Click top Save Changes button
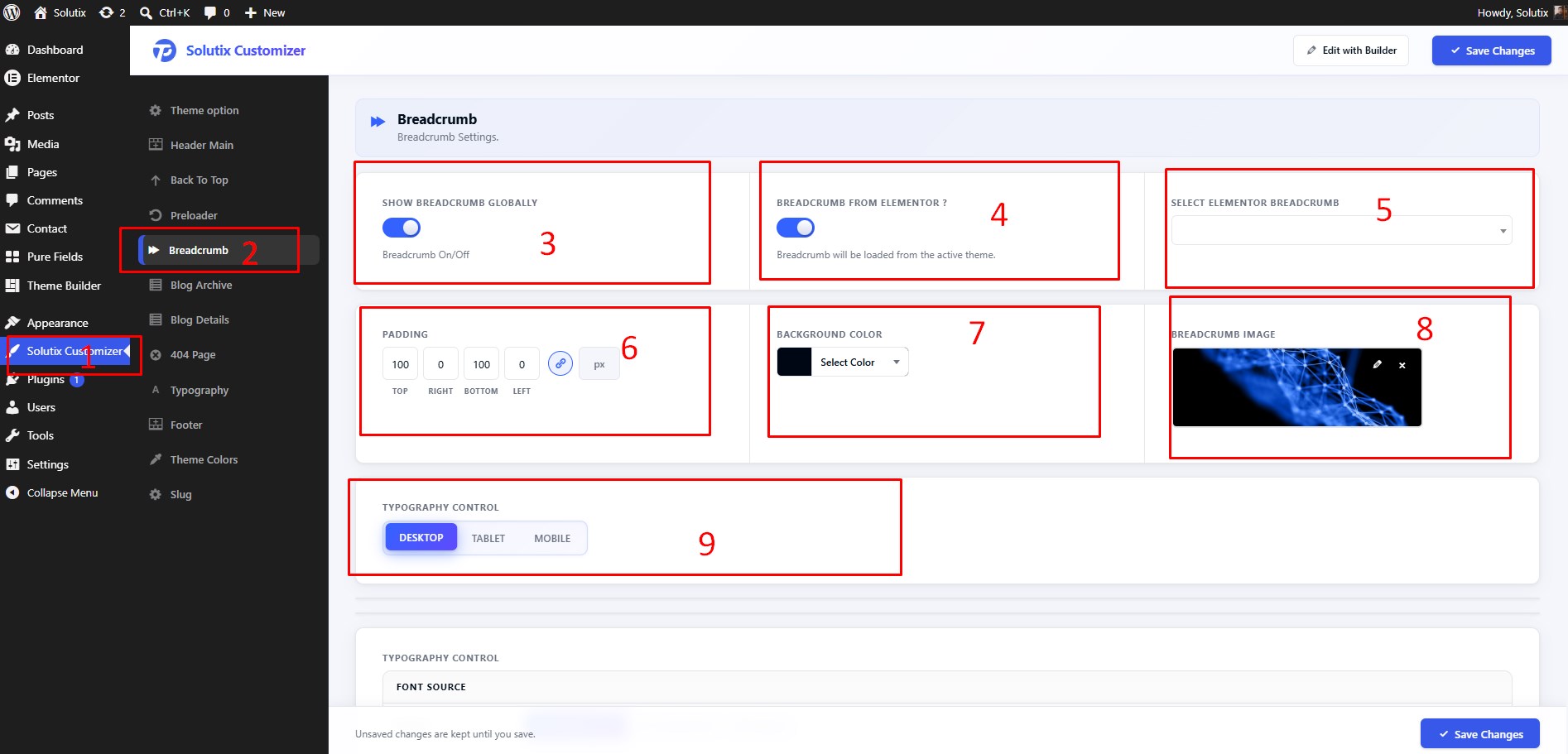Viewport: 1568px width, 754px height. (x=1492, y=50)
